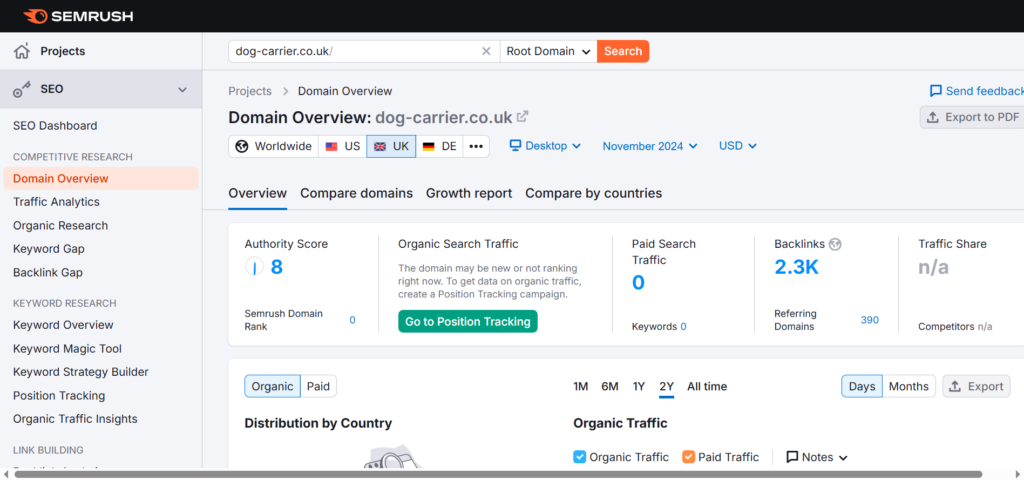Click the chart Export button
This screenshot has height=480, width=1024.
coord(976,387)
